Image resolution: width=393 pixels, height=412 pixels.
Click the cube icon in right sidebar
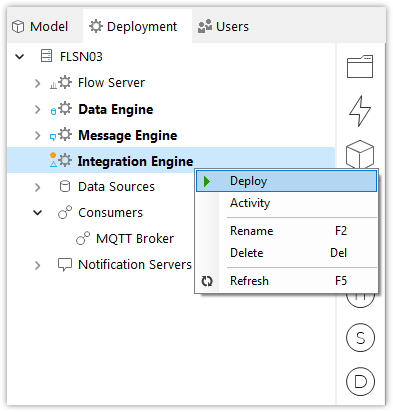[x=360, y=154]
